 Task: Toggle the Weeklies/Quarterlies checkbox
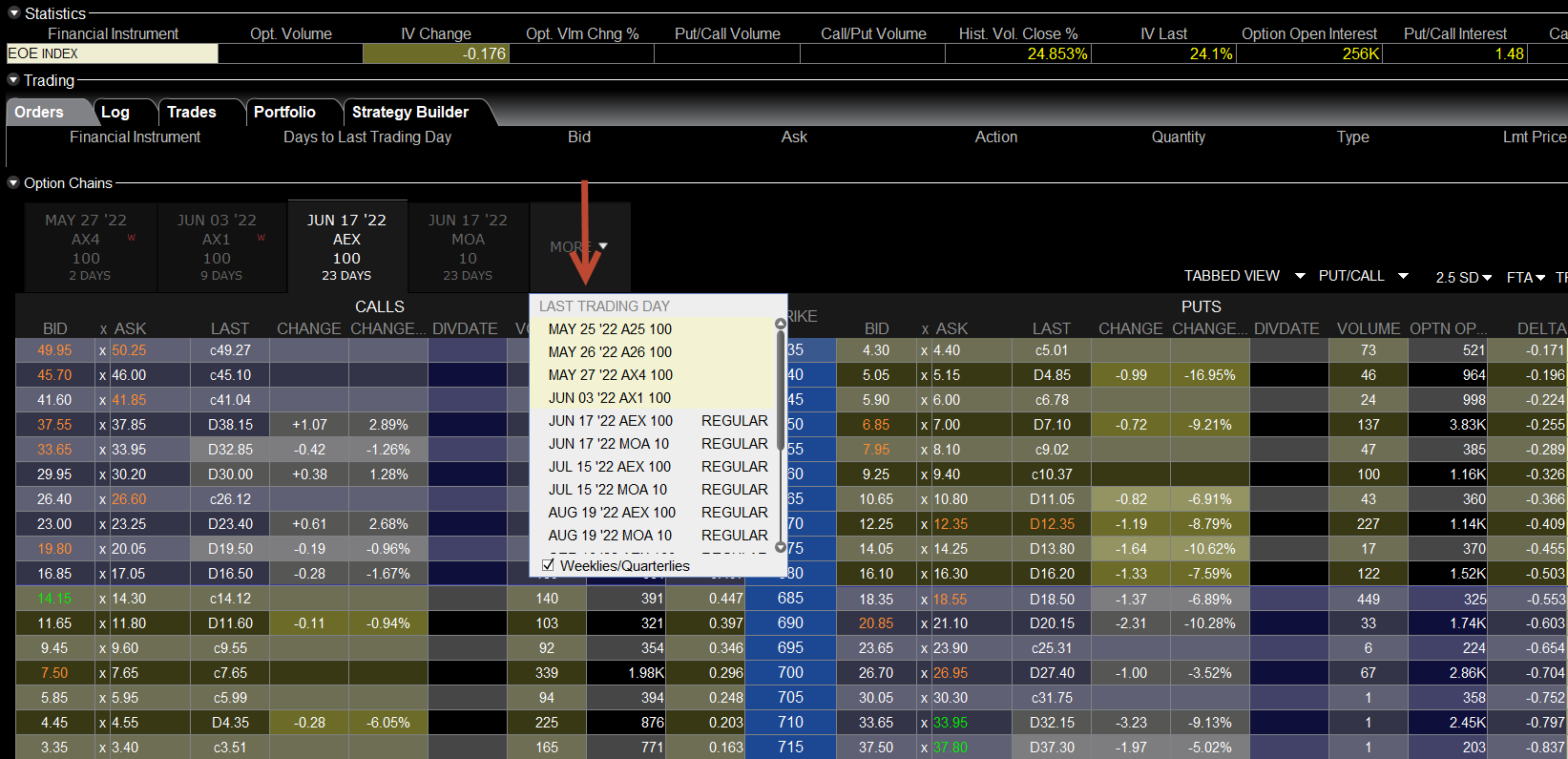click(549, 565)
